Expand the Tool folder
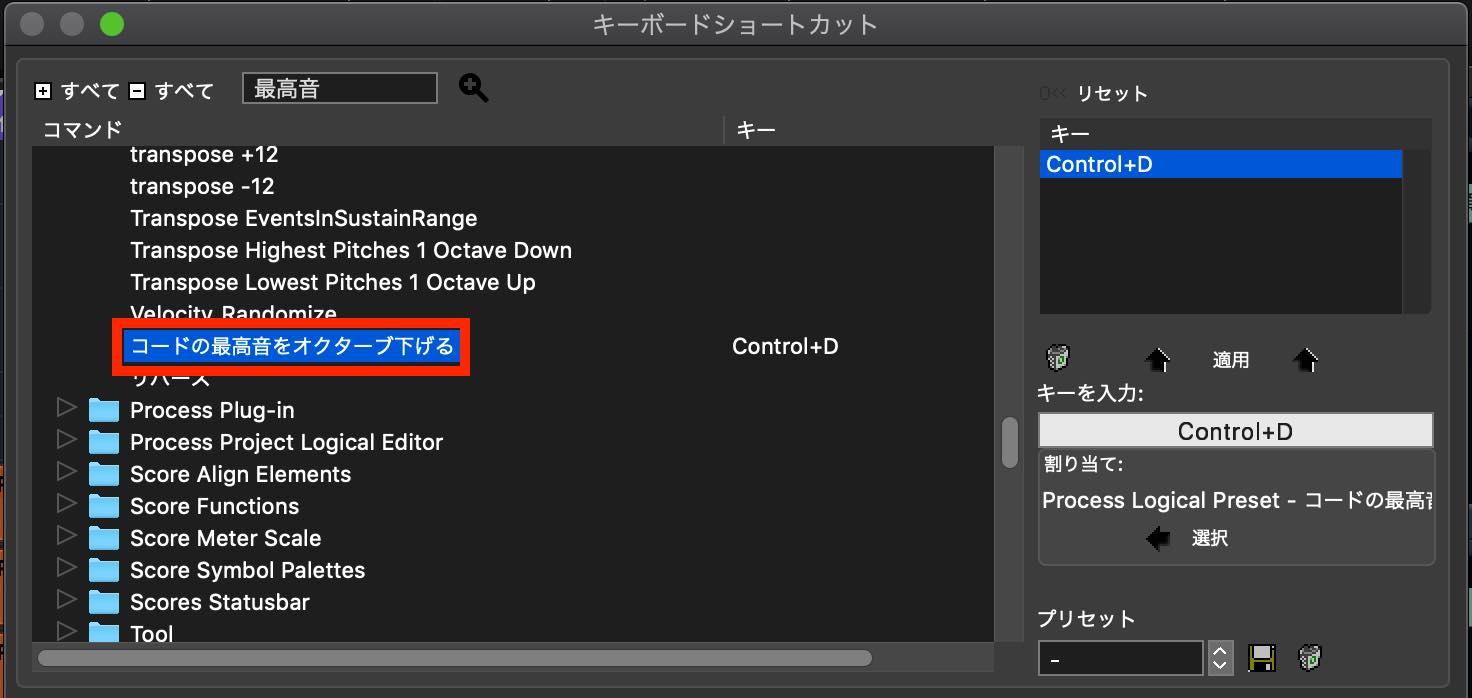This screenshot has height=698, width=1472. (66, 630)
